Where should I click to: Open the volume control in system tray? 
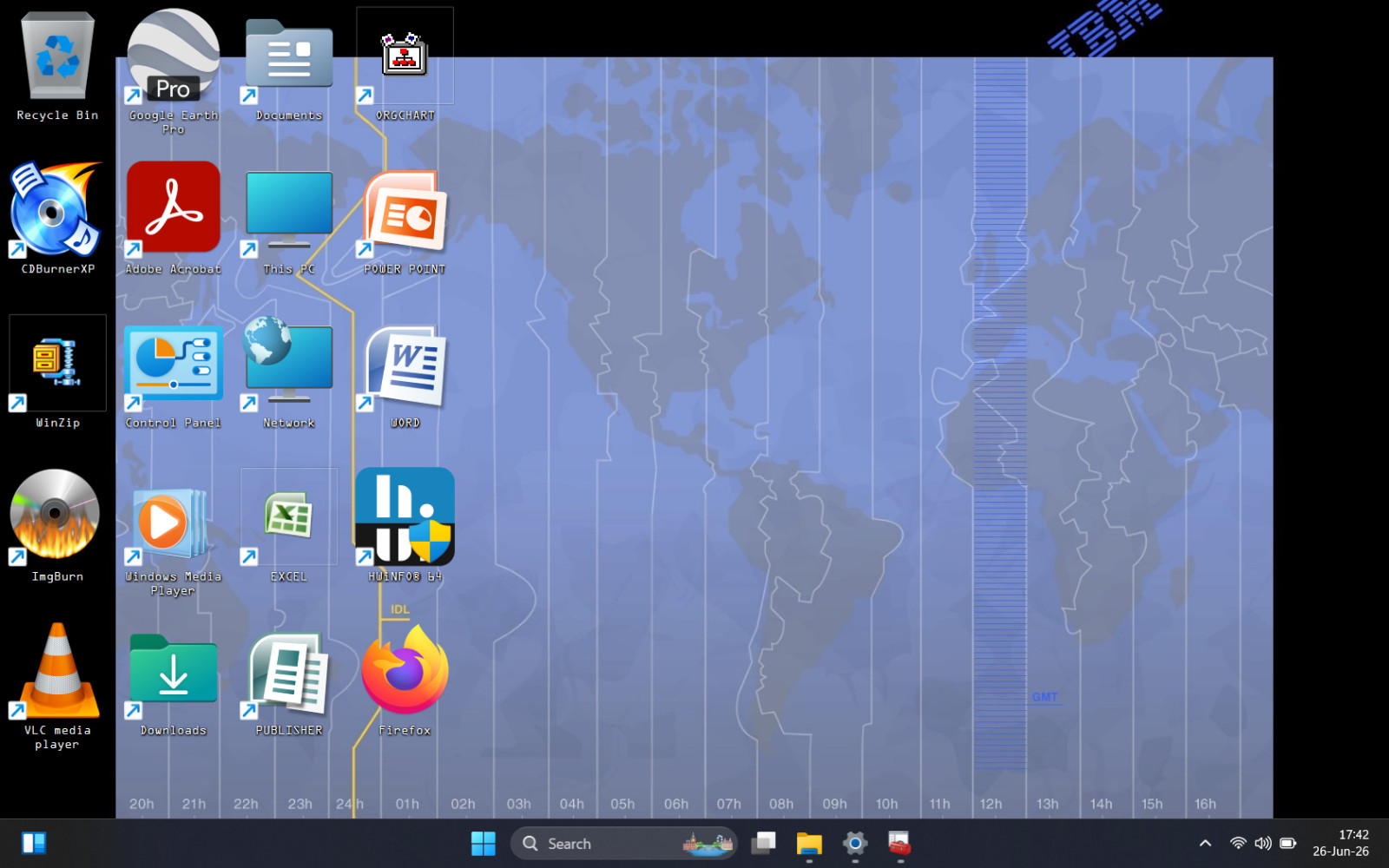click(x=1263, y=843)
